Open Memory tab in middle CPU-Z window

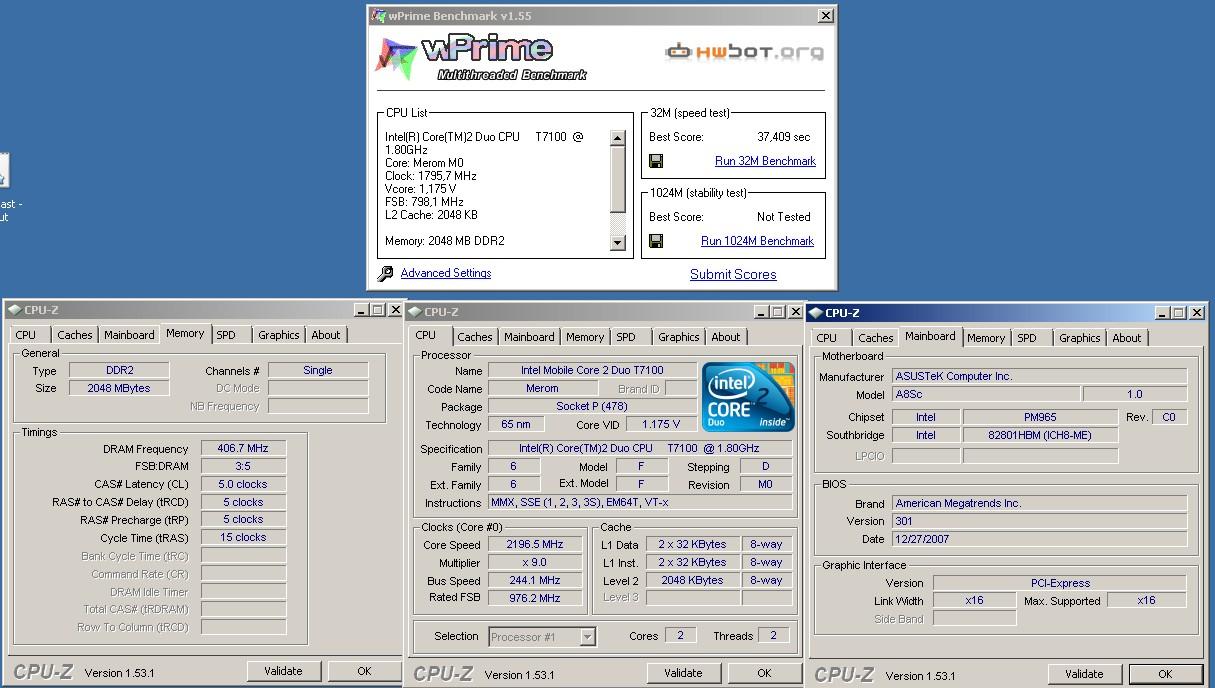585,337
